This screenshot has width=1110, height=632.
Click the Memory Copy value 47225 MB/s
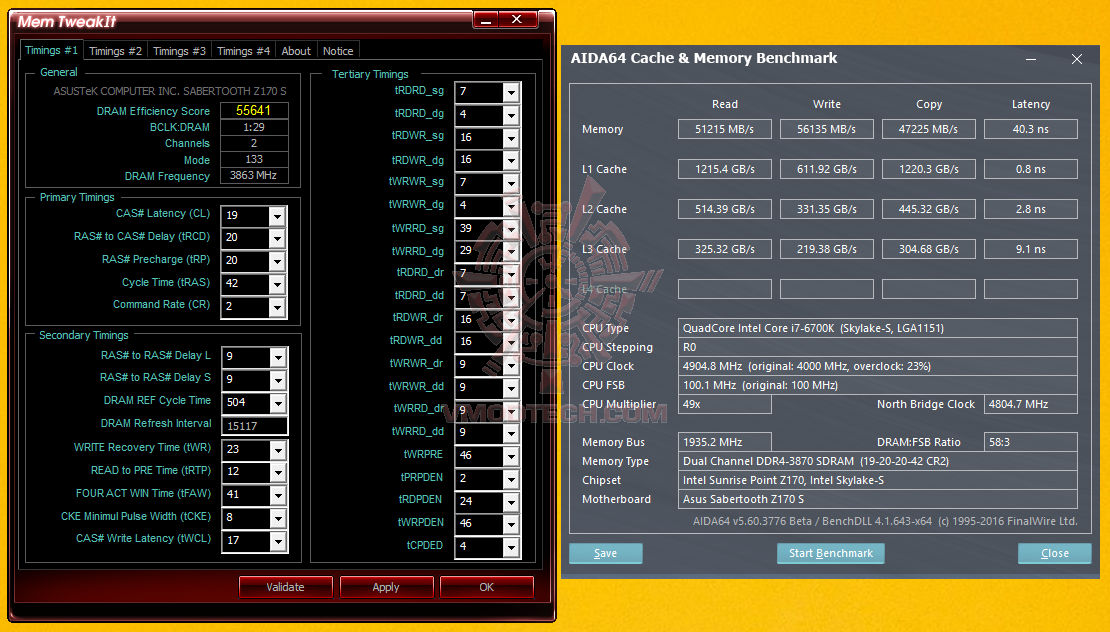click(x=928, y=130)
